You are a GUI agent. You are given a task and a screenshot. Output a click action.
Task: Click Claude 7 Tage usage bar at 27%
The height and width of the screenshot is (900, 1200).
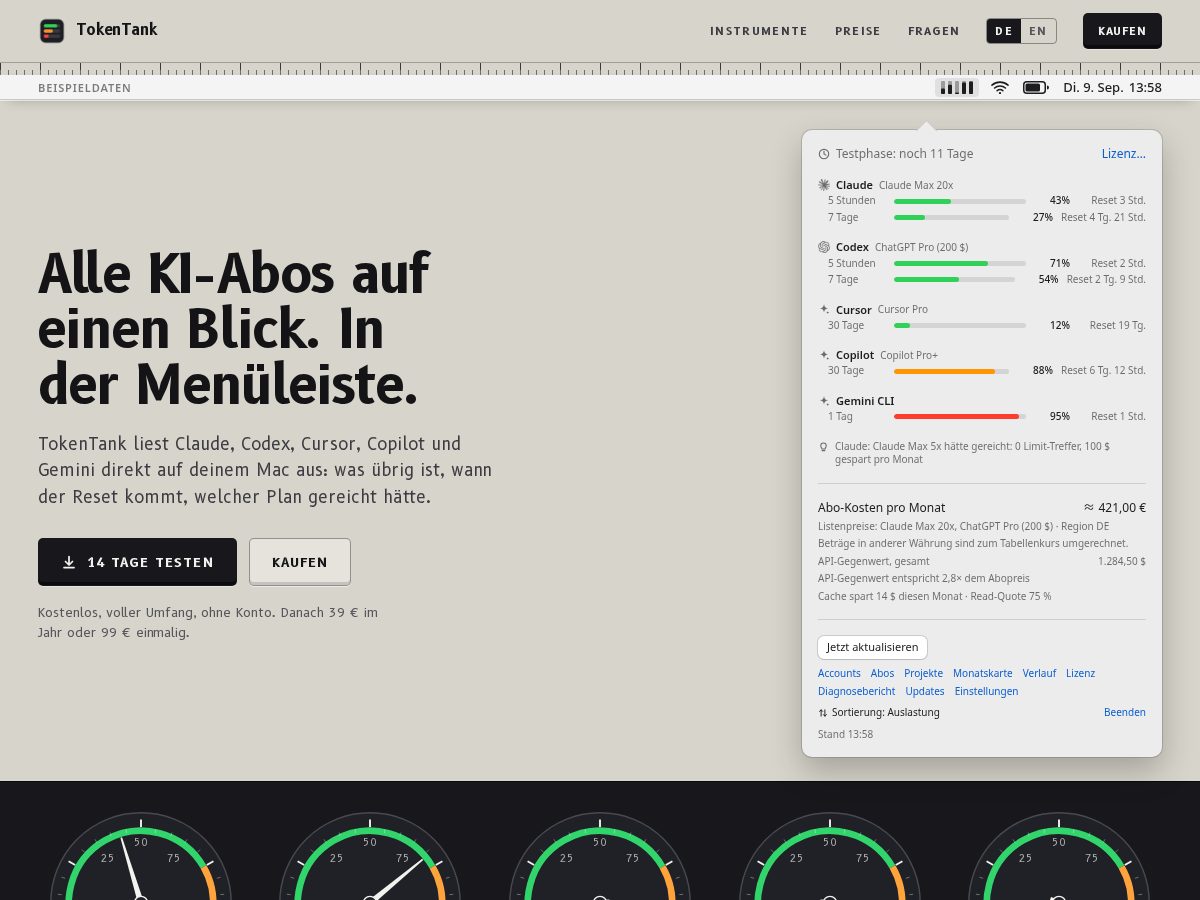point(951,217)
